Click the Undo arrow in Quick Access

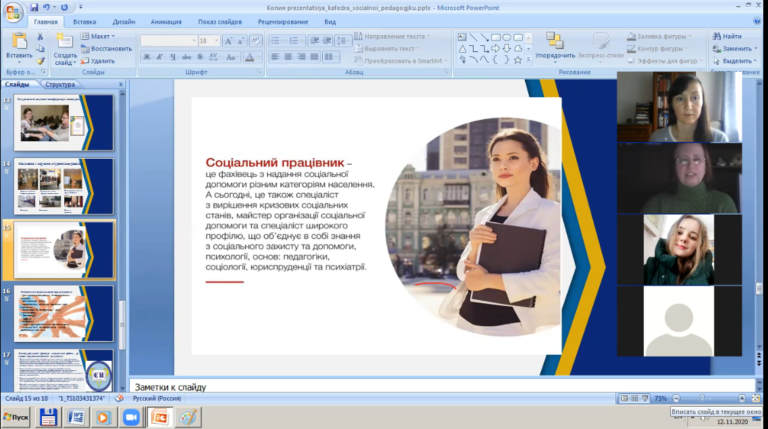pyautogui.click(x=47, y=7)
